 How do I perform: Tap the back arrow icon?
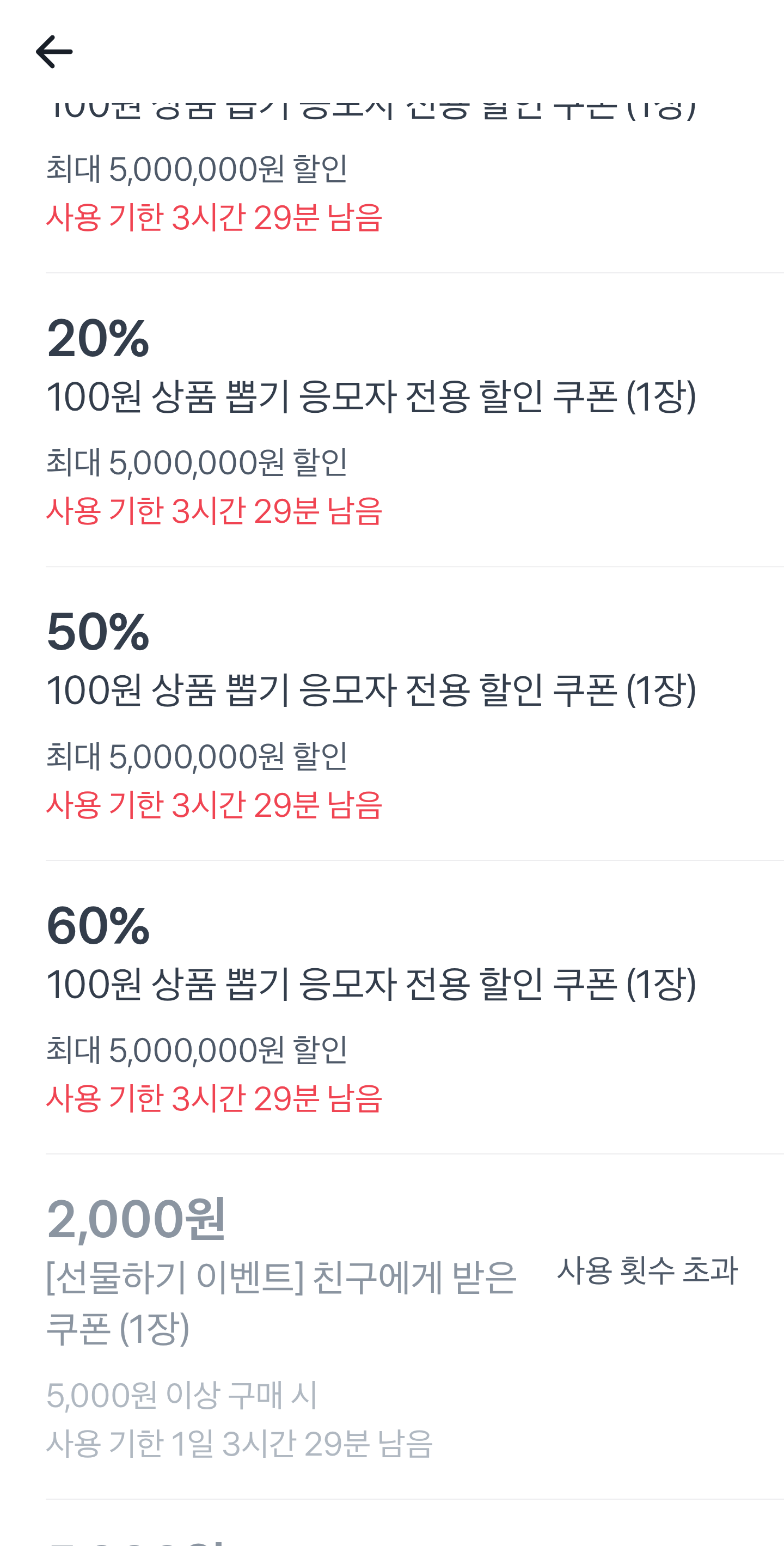[x=54, y=52]
